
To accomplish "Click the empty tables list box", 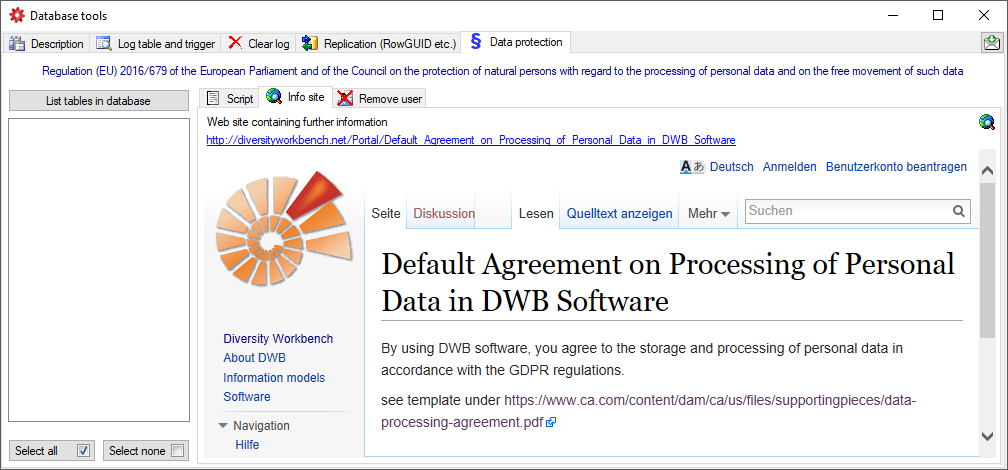I will [x=98, y=269].
